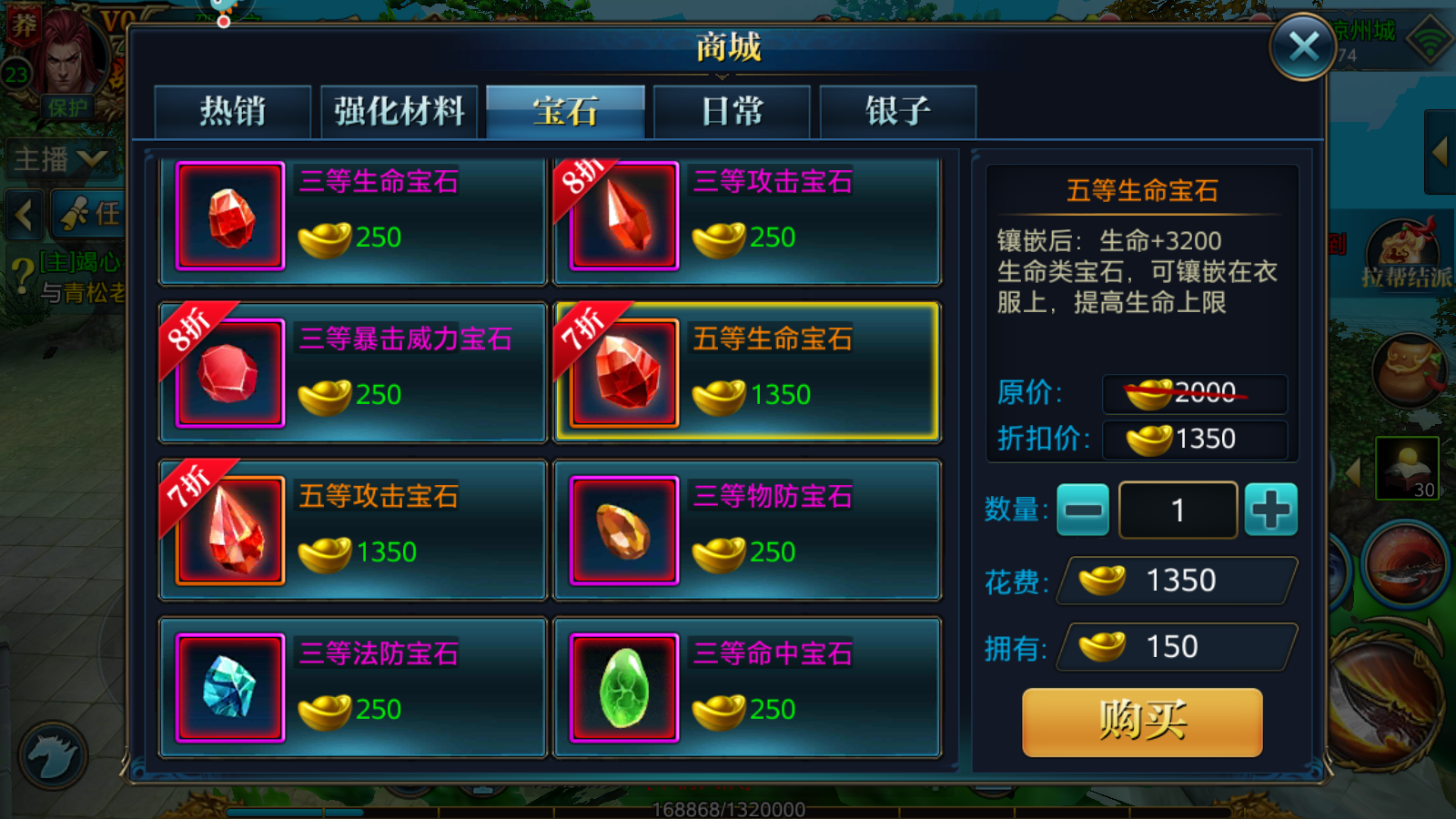Open the 日常 tab
The height and width of the screenshot is (819, 1456).
tap(732, 112)
